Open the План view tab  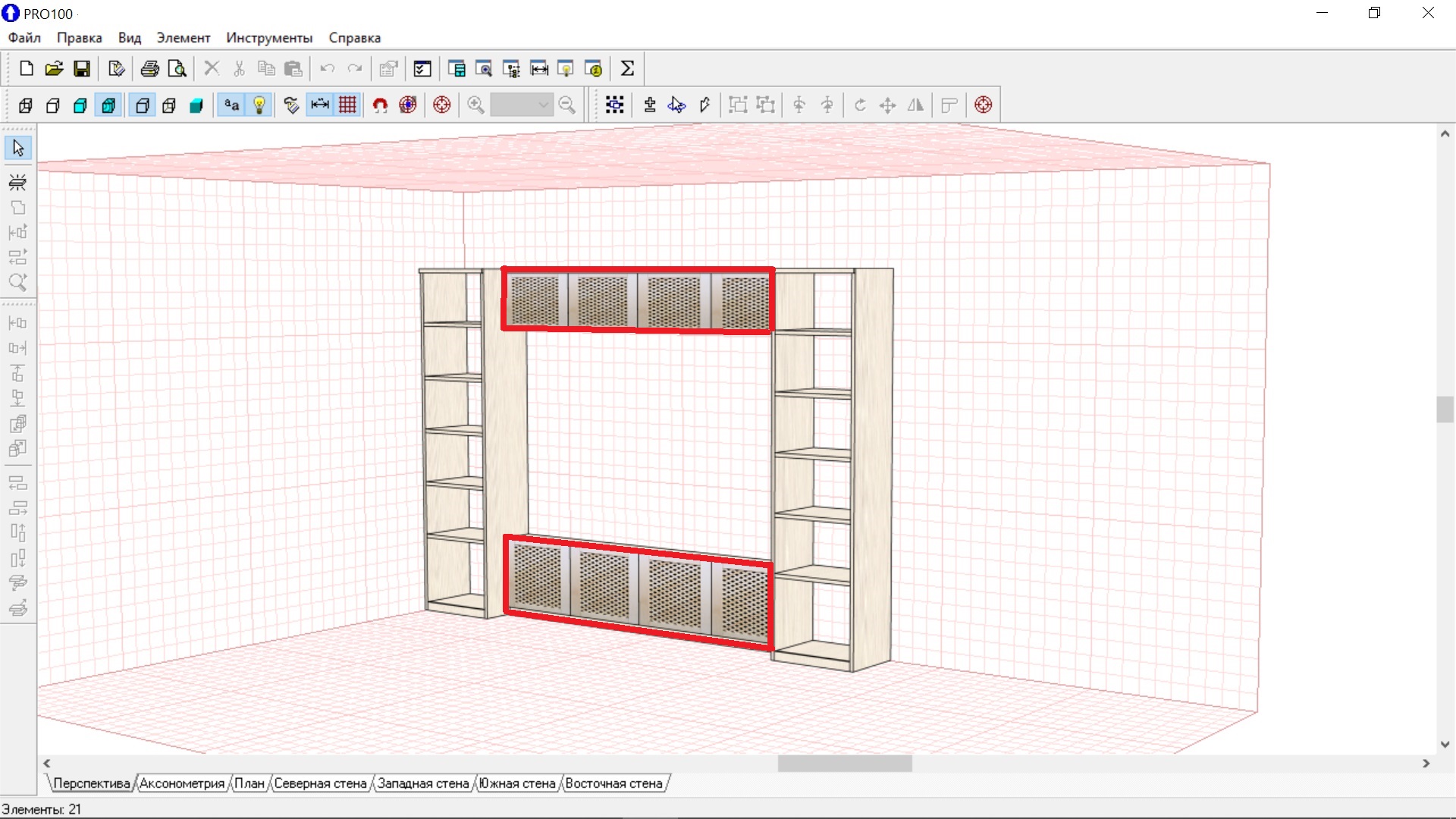[249, 783]
